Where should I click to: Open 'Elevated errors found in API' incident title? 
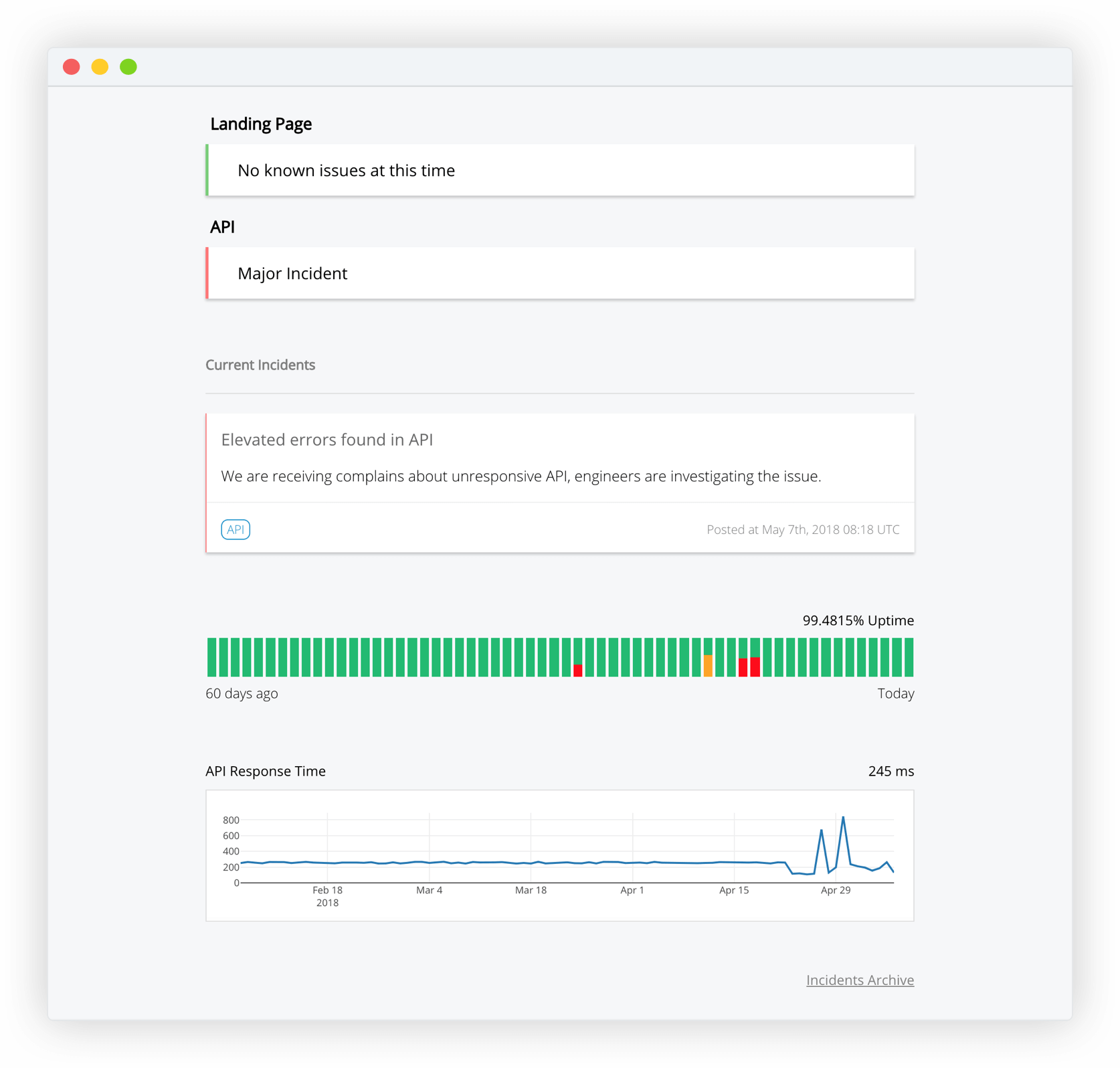pos(327,440)
